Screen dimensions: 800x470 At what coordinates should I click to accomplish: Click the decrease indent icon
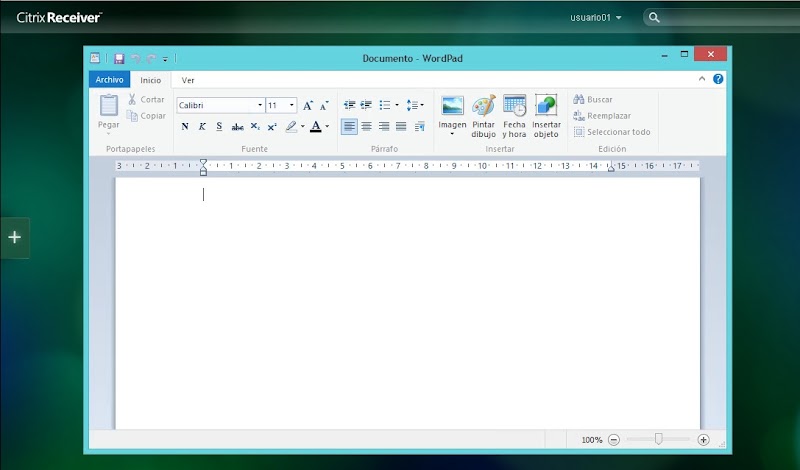pos(349,105)
